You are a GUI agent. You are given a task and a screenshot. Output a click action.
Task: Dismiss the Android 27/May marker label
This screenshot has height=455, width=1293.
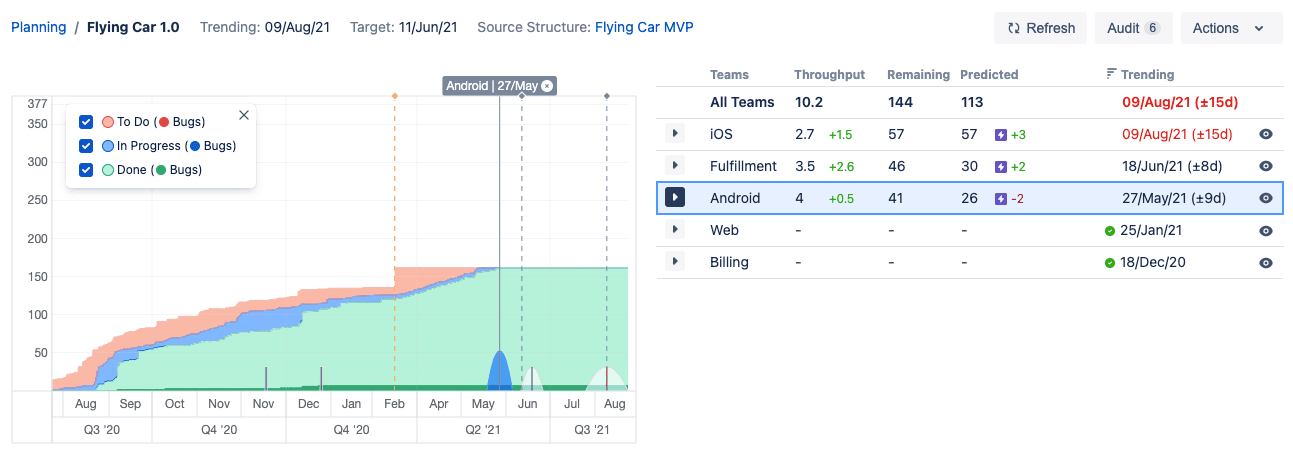pyautogui.click(x=547, y=86)
